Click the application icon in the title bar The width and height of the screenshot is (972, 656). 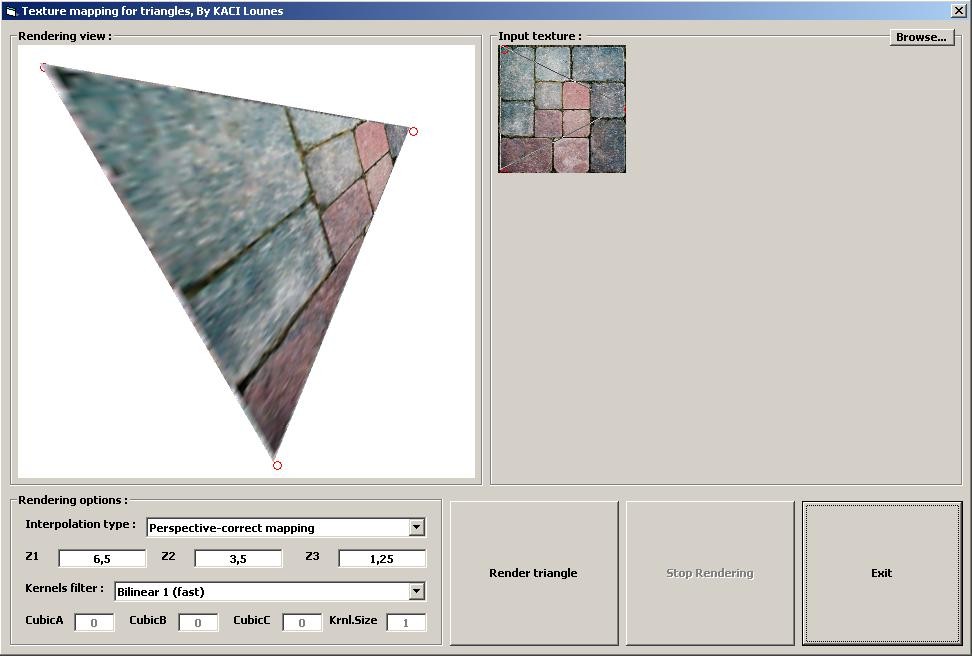tap(11, 11)
